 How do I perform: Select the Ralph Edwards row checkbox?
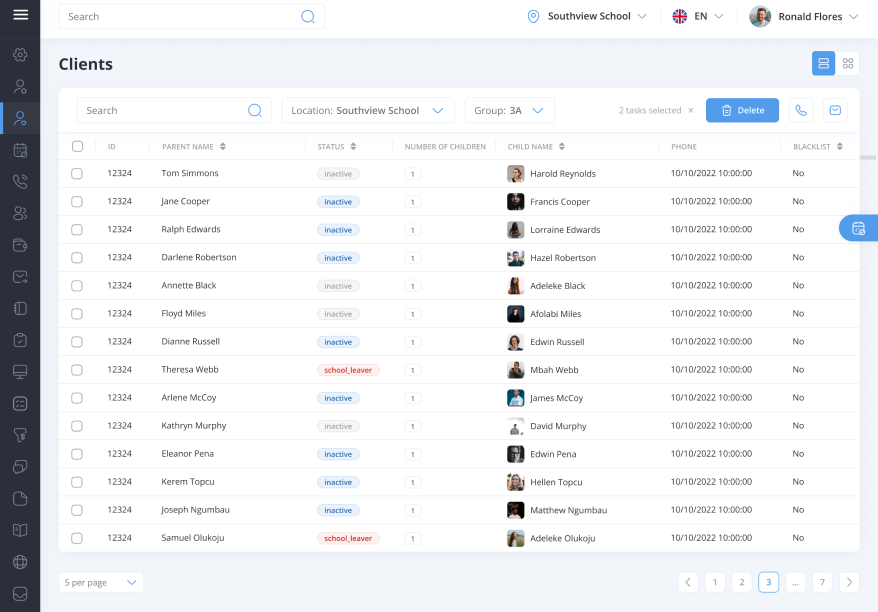click(77, 230)
